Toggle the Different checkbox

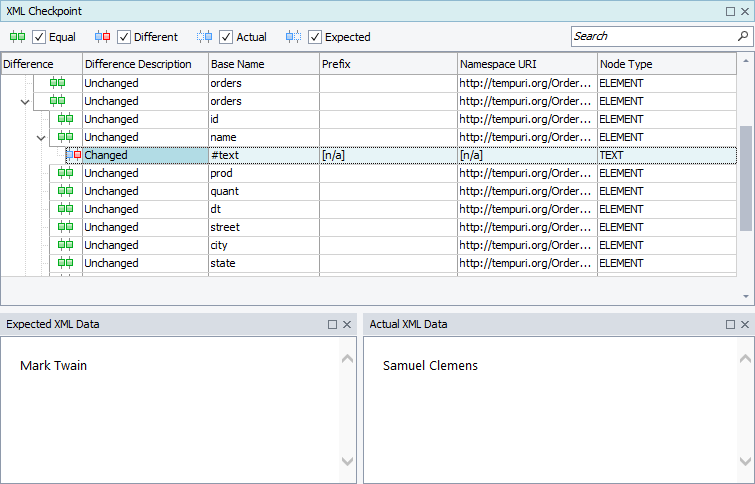[x=125, y=37]
